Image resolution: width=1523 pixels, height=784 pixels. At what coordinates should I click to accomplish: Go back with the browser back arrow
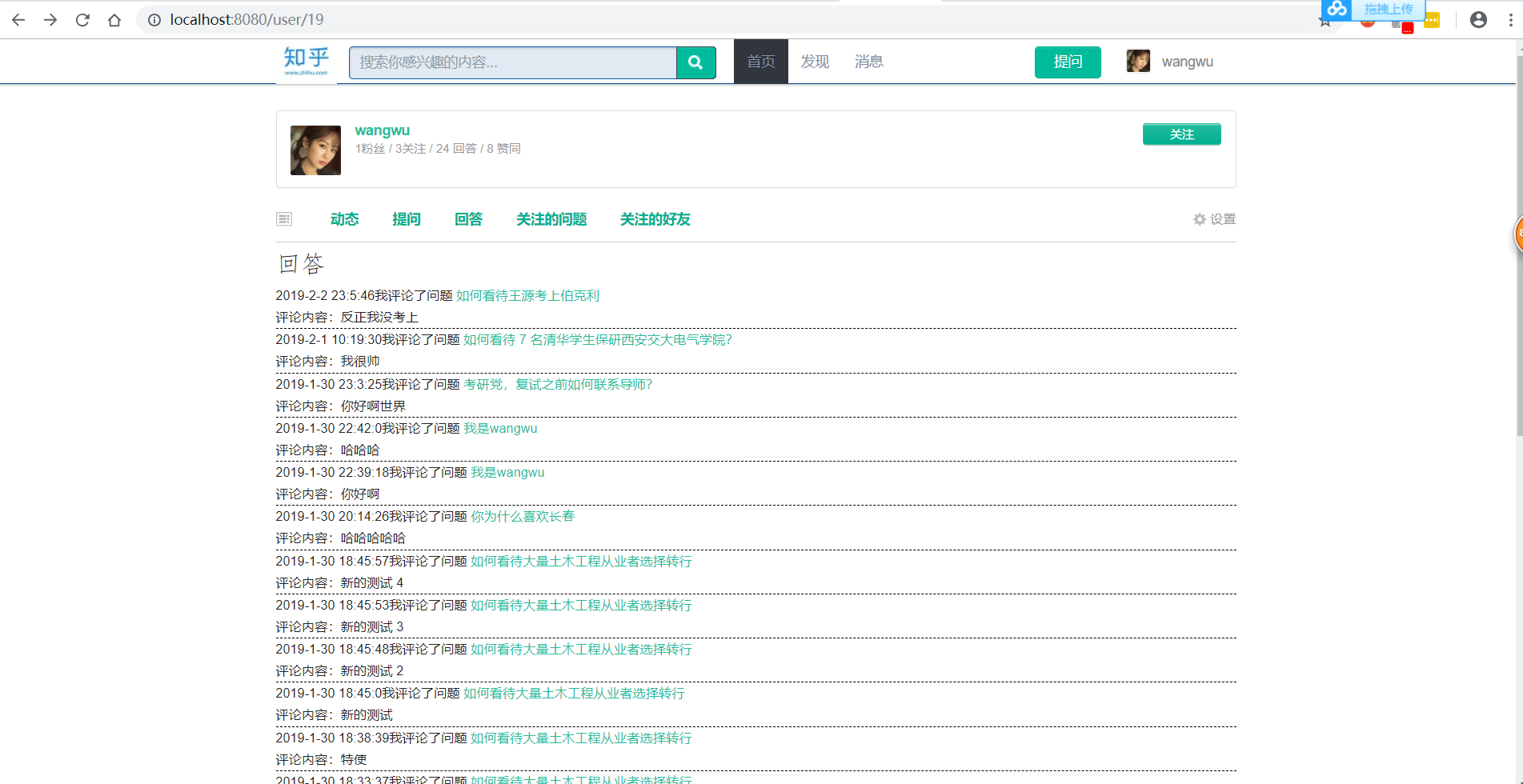tap(18, 20)
